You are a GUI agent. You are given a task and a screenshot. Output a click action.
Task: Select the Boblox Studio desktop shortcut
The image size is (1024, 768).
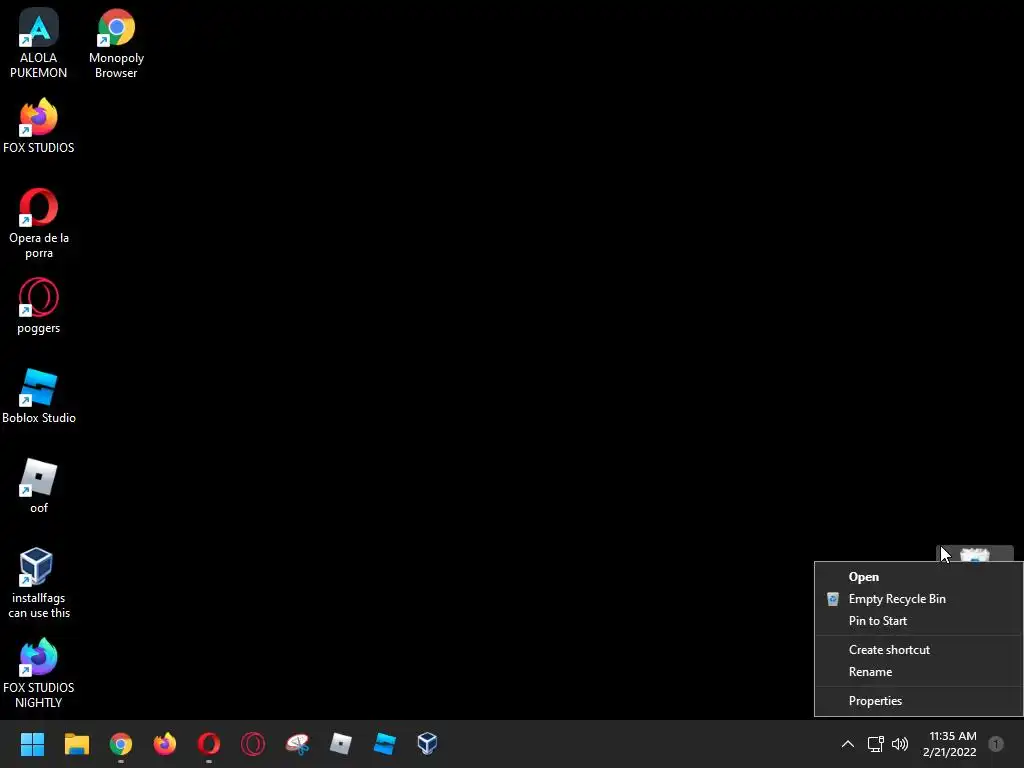tap(39, 396)
